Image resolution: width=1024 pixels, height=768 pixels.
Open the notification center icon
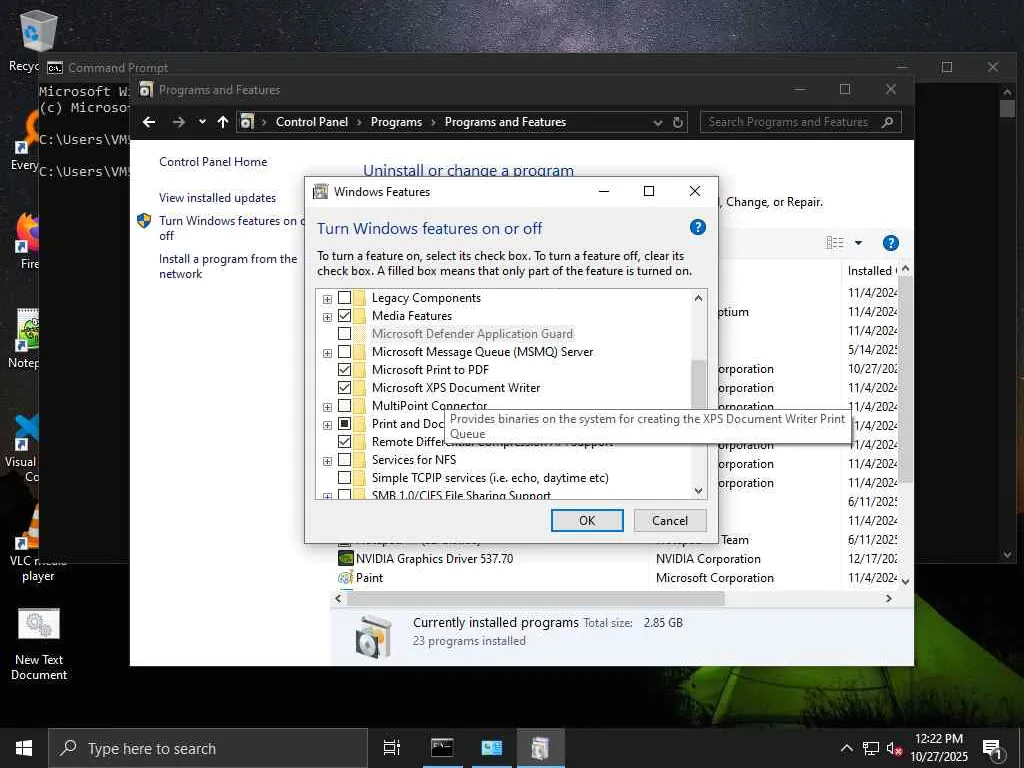pyautogui.click(x=993, y=749)
